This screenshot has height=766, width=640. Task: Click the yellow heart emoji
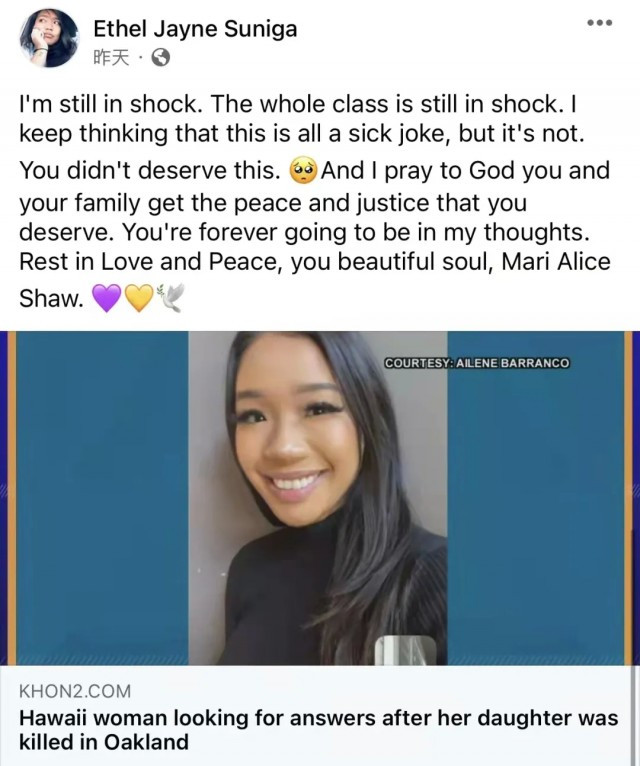(139, 298)
